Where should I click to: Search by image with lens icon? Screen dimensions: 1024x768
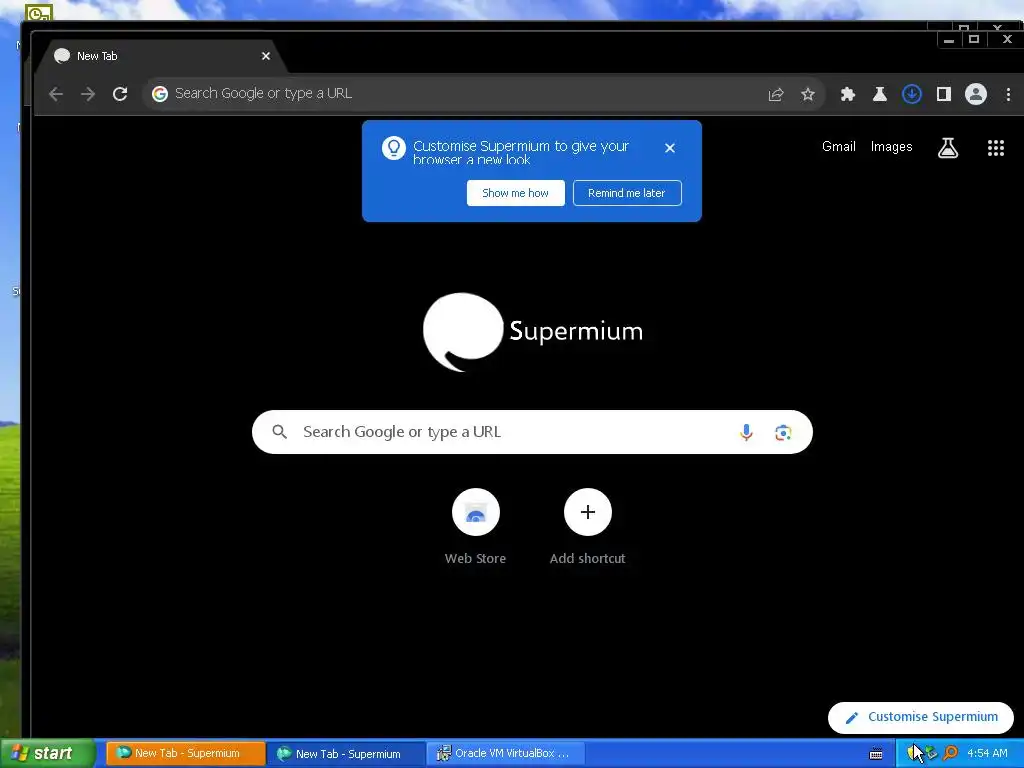click(x=783, y=432)
